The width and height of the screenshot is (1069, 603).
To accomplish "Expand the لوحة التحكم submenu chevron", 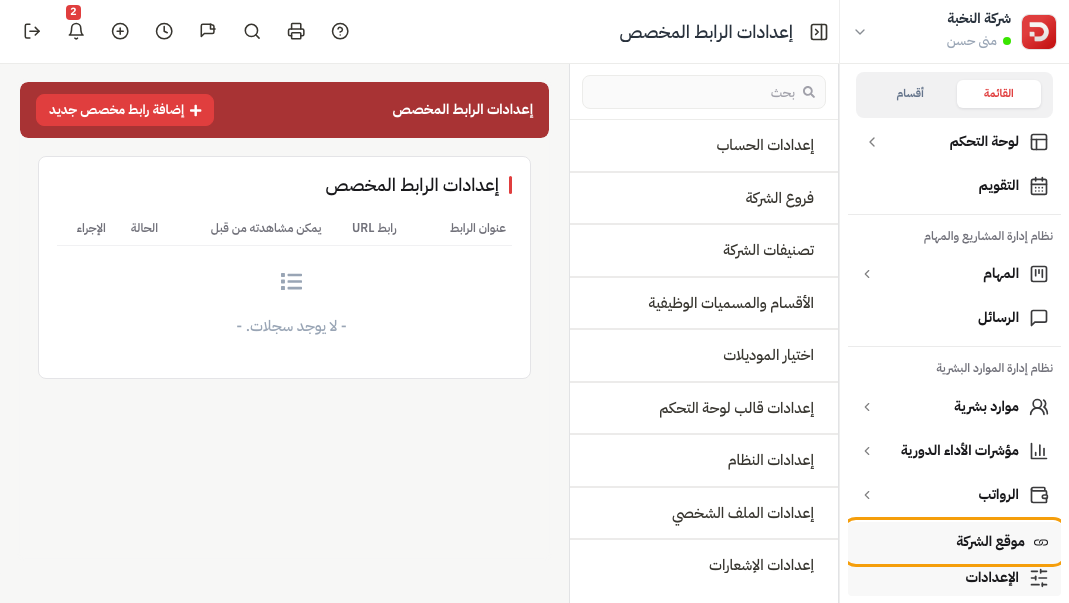I will pos(872,142).
